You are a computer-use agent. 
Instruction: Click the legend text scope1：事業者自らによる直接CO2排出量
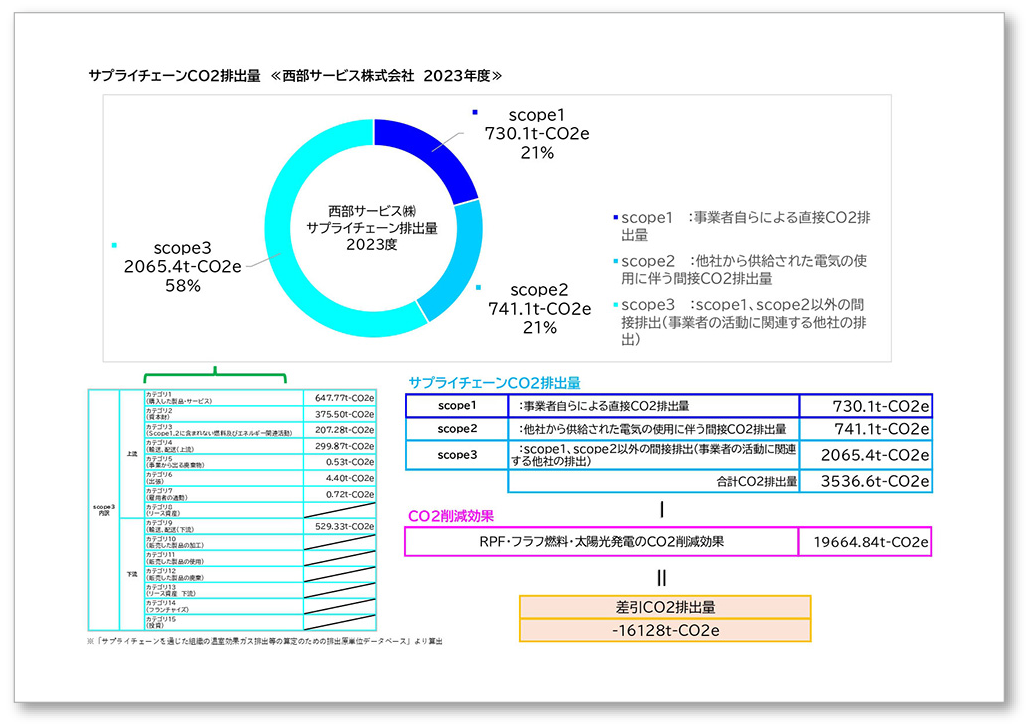coord(746,226)
